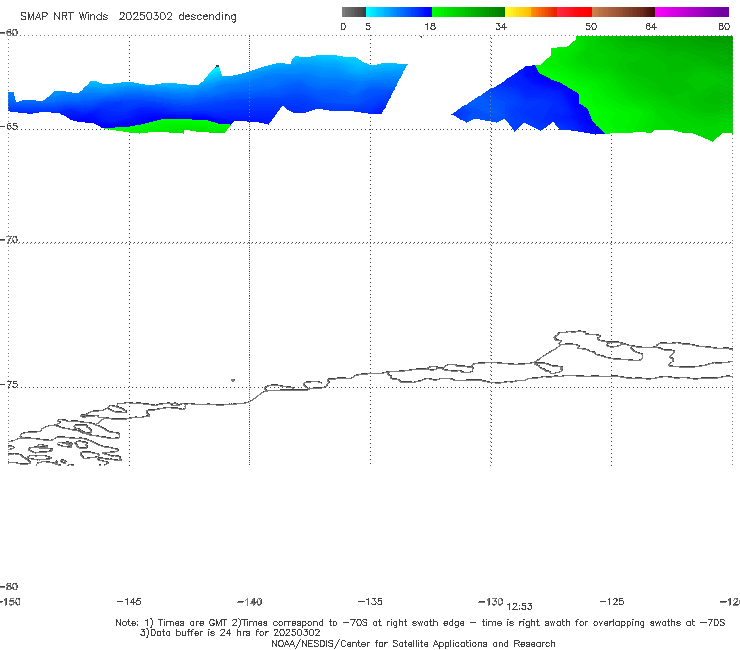Click the latitude label '-75'
740x650 pixels.
click(x=9, y=385)
